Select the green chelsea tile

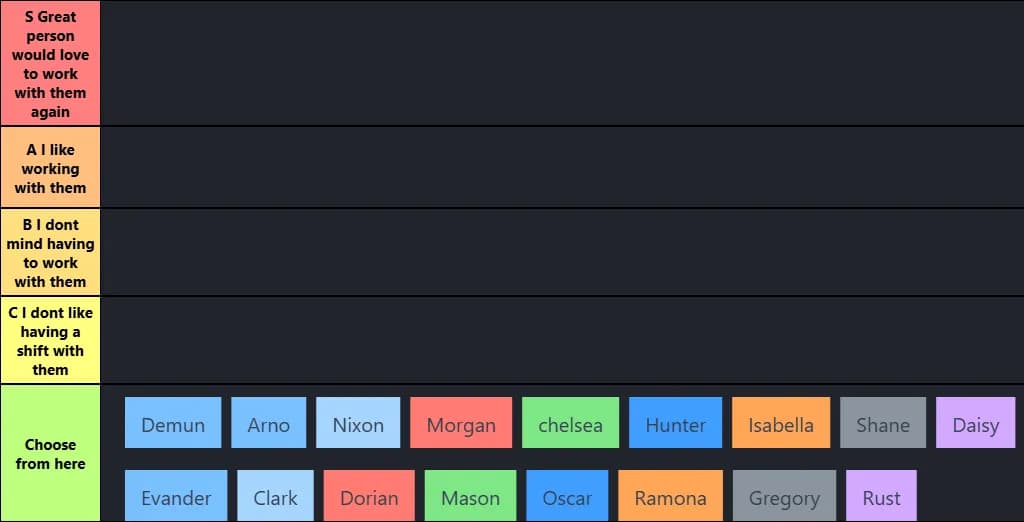(570, 423)
